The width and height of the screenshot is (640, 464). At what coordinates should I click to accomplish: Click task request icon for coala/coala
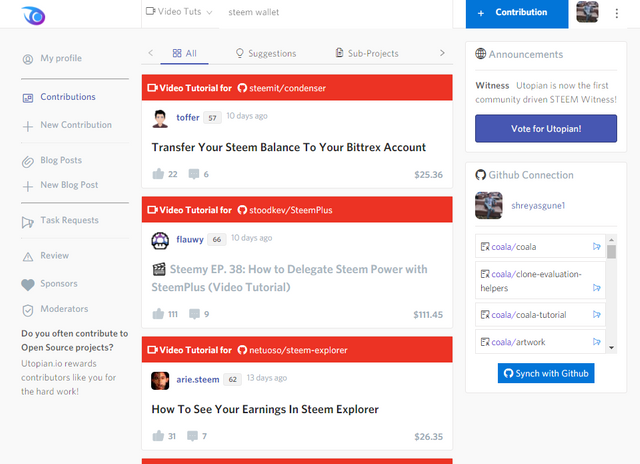(596, 246)
